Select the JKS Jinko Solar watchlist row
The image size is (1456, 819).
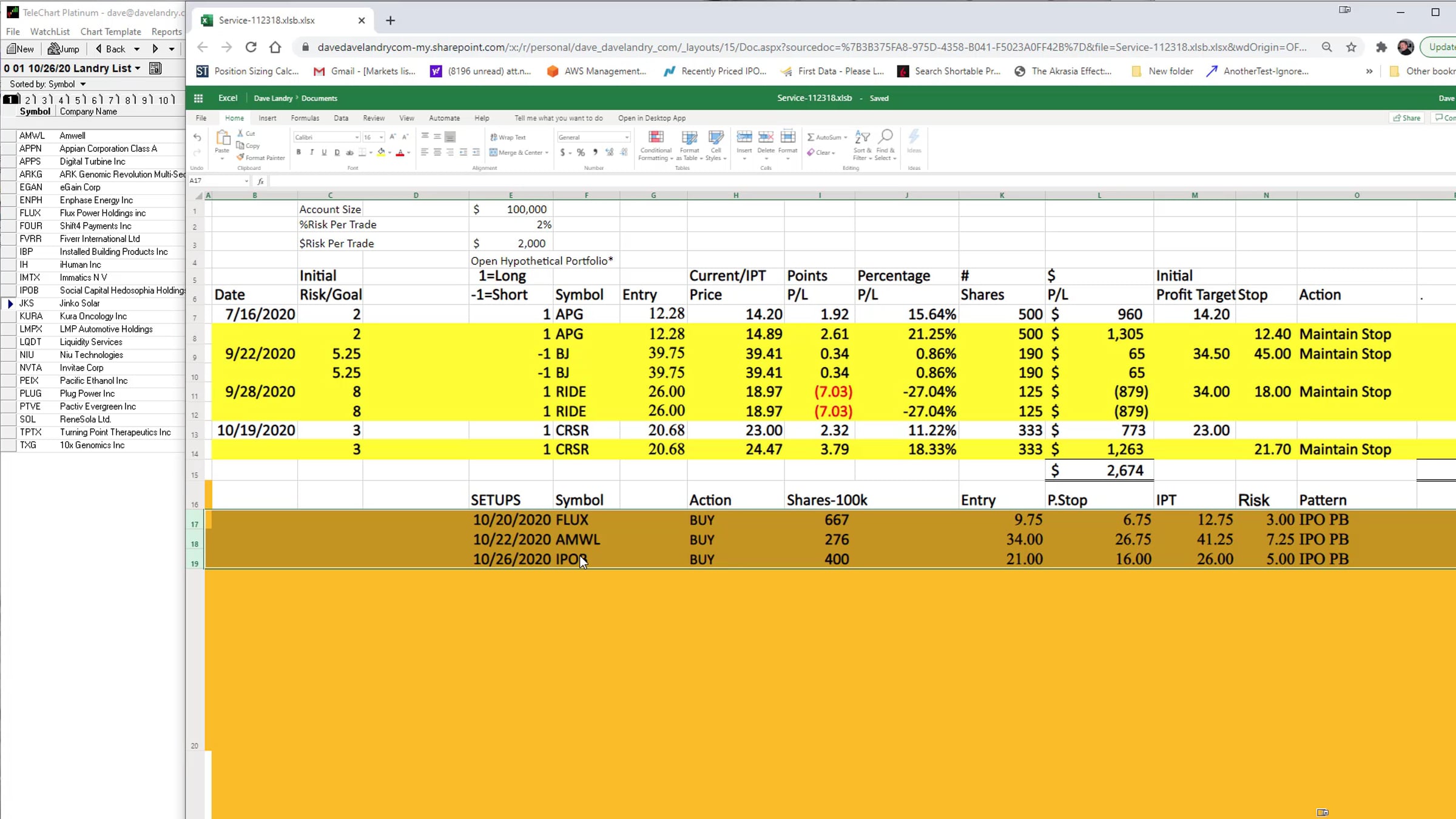[93, 303]
